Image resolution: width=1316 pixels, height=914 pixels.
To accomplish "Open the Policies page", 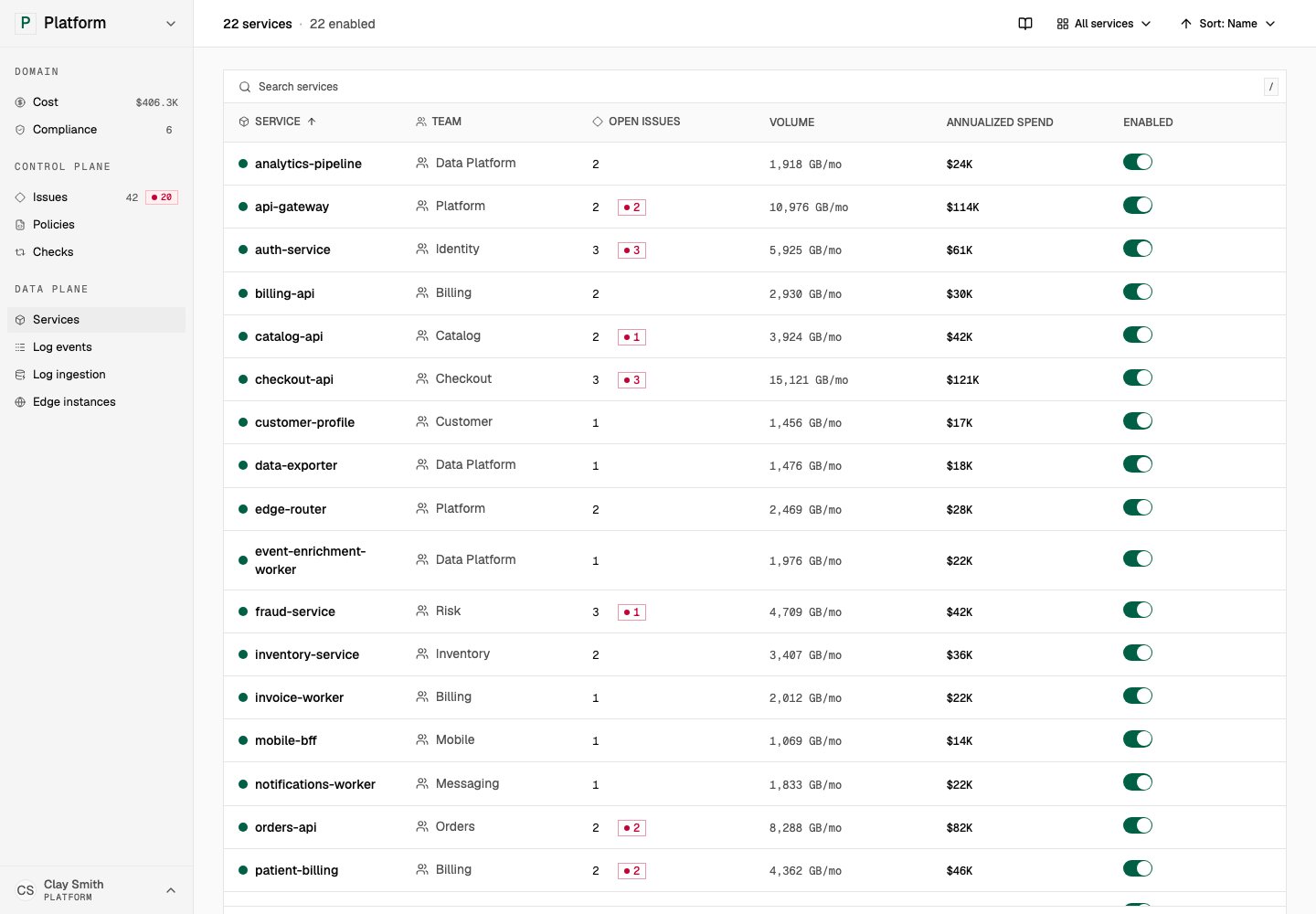I will coord(96,225).
